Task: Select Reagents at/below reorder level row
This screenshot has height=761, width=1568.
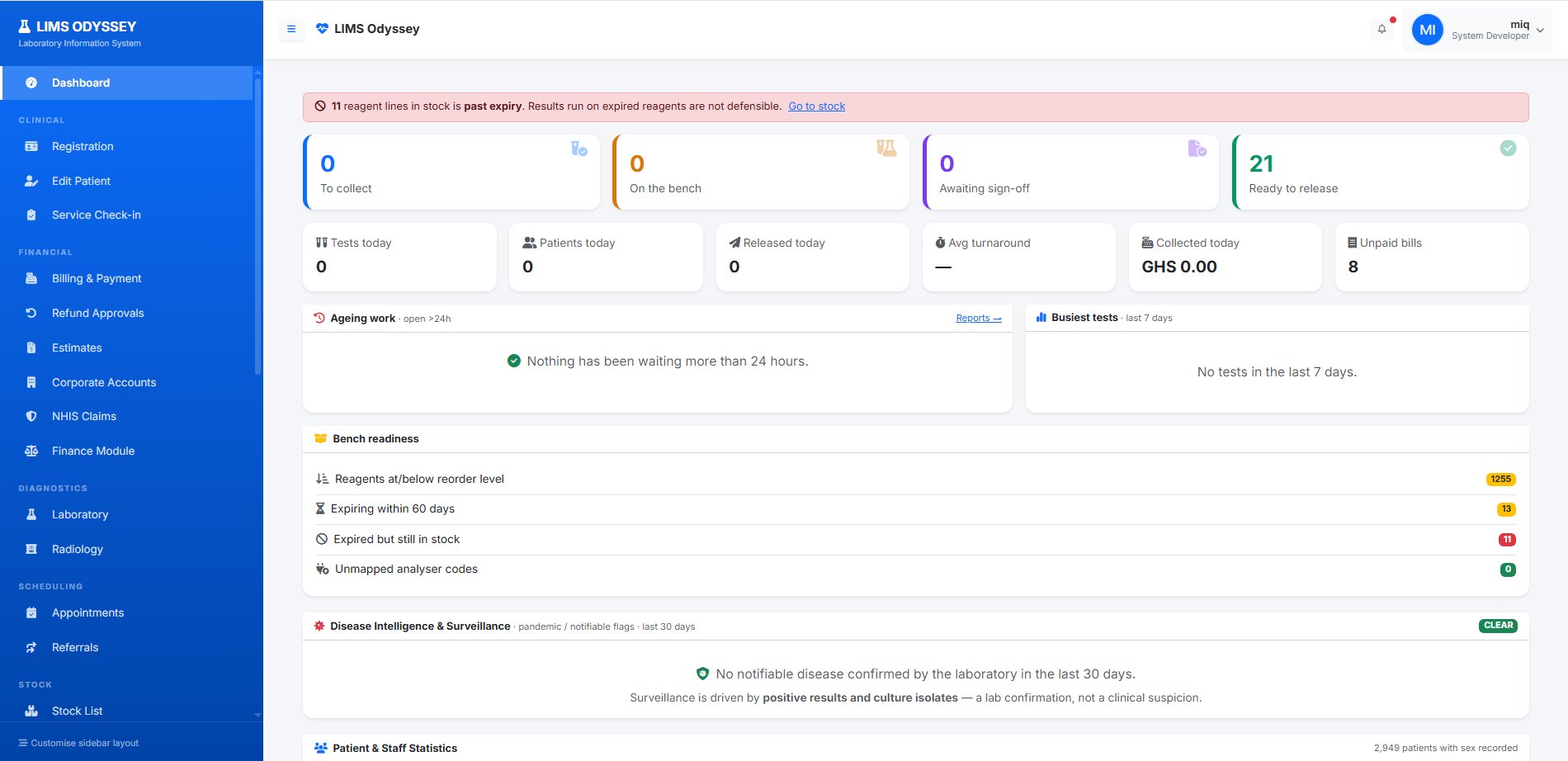Action: (916, 479)
